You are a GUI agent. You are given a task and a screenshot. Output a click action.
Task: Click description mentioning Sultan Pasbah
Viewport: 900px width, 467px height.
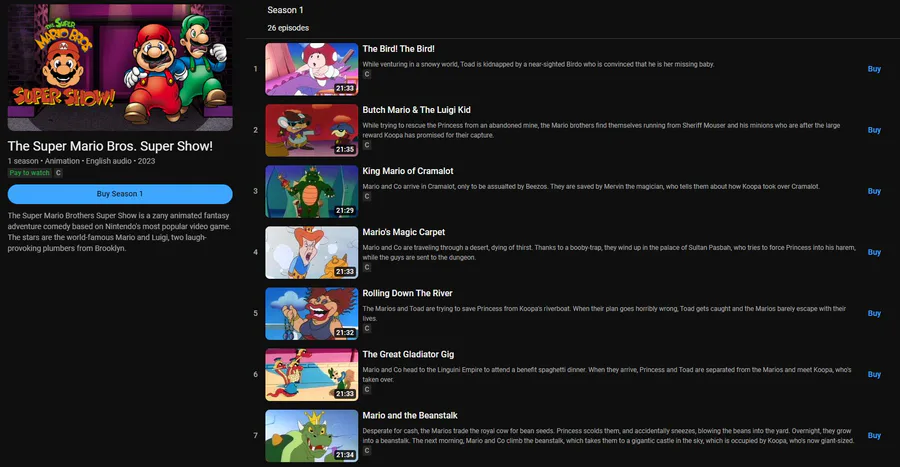(x=609, y=252)
